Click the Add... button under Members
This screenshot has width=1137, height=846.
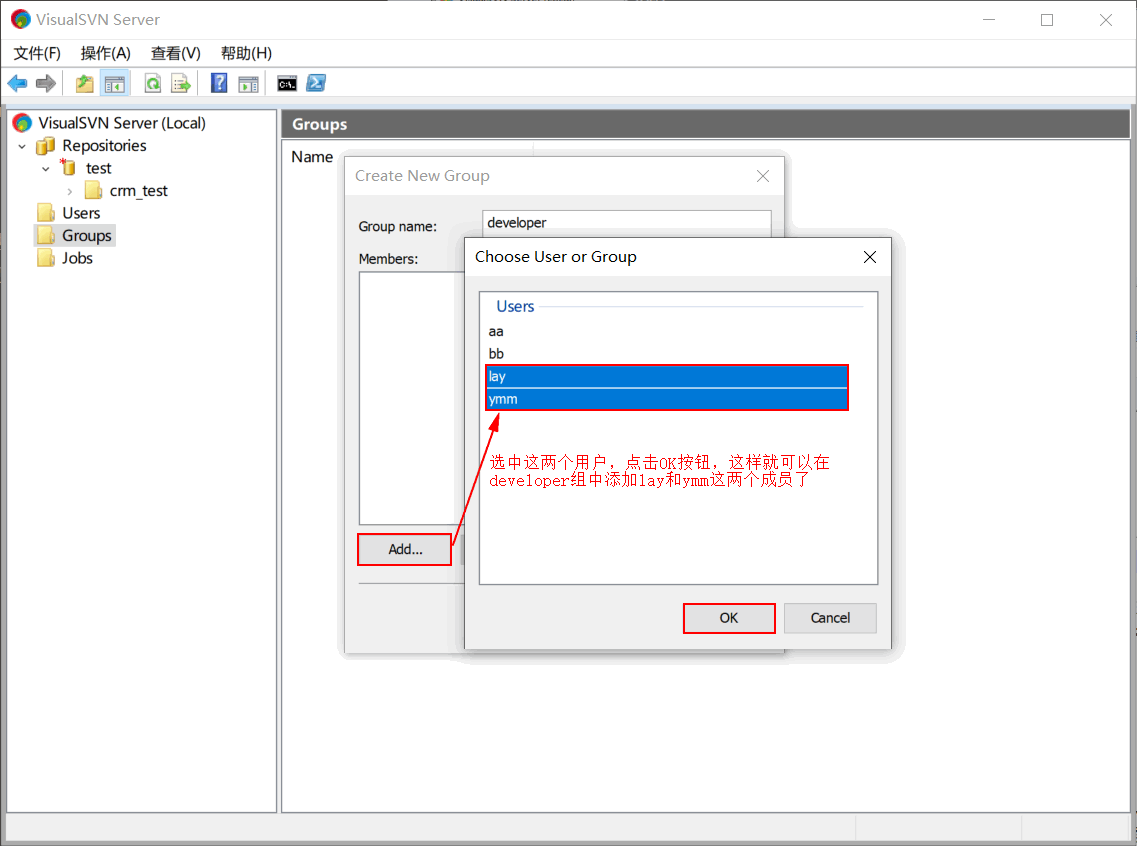pyautogui.click(x=405, y=550)
